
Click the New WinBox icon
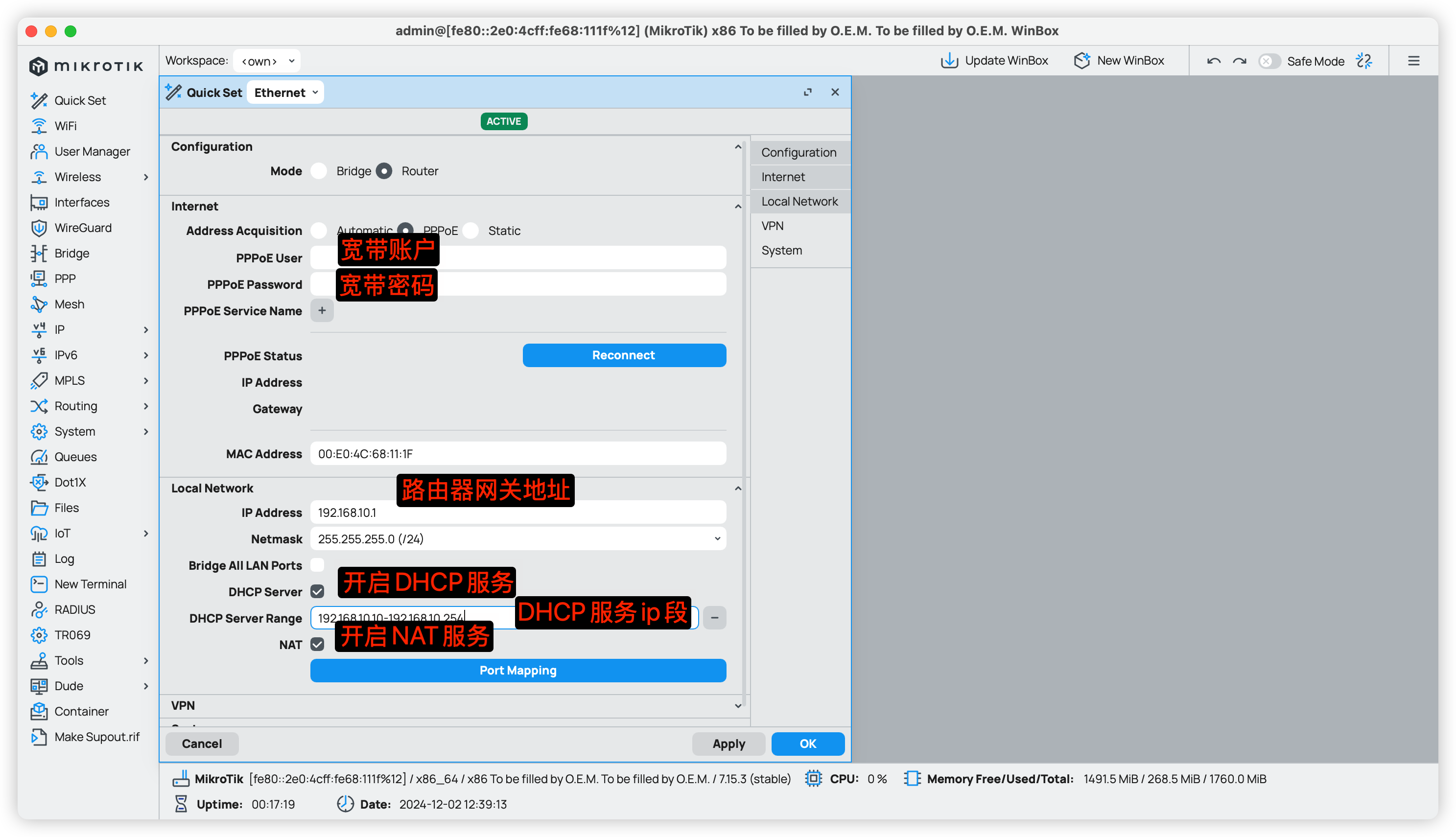click(1082, 60)
